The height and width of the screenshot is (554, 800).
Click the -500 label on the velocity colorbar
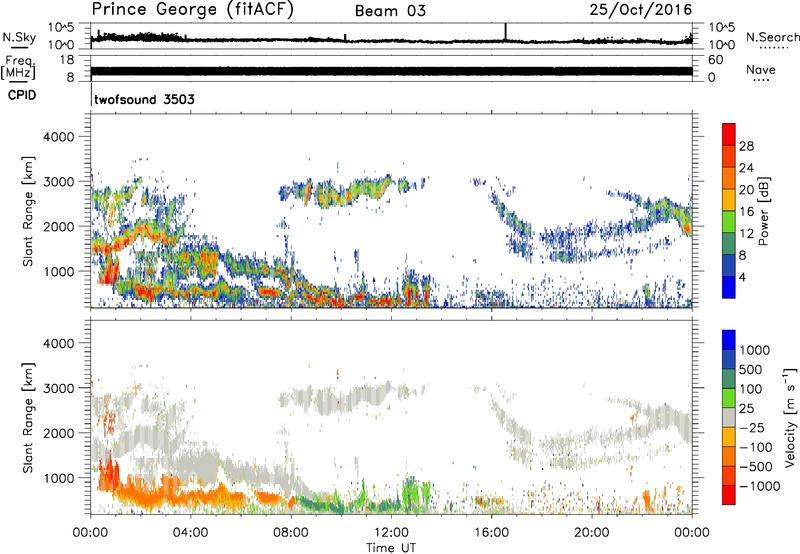[x=756, y=467]
